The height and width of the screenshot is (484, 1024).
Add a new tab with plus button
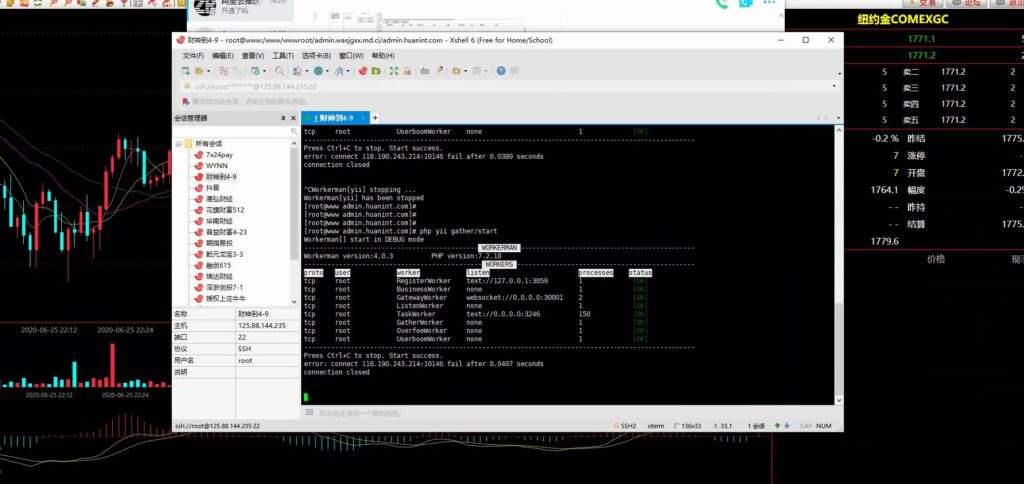[x=375, y=118]
